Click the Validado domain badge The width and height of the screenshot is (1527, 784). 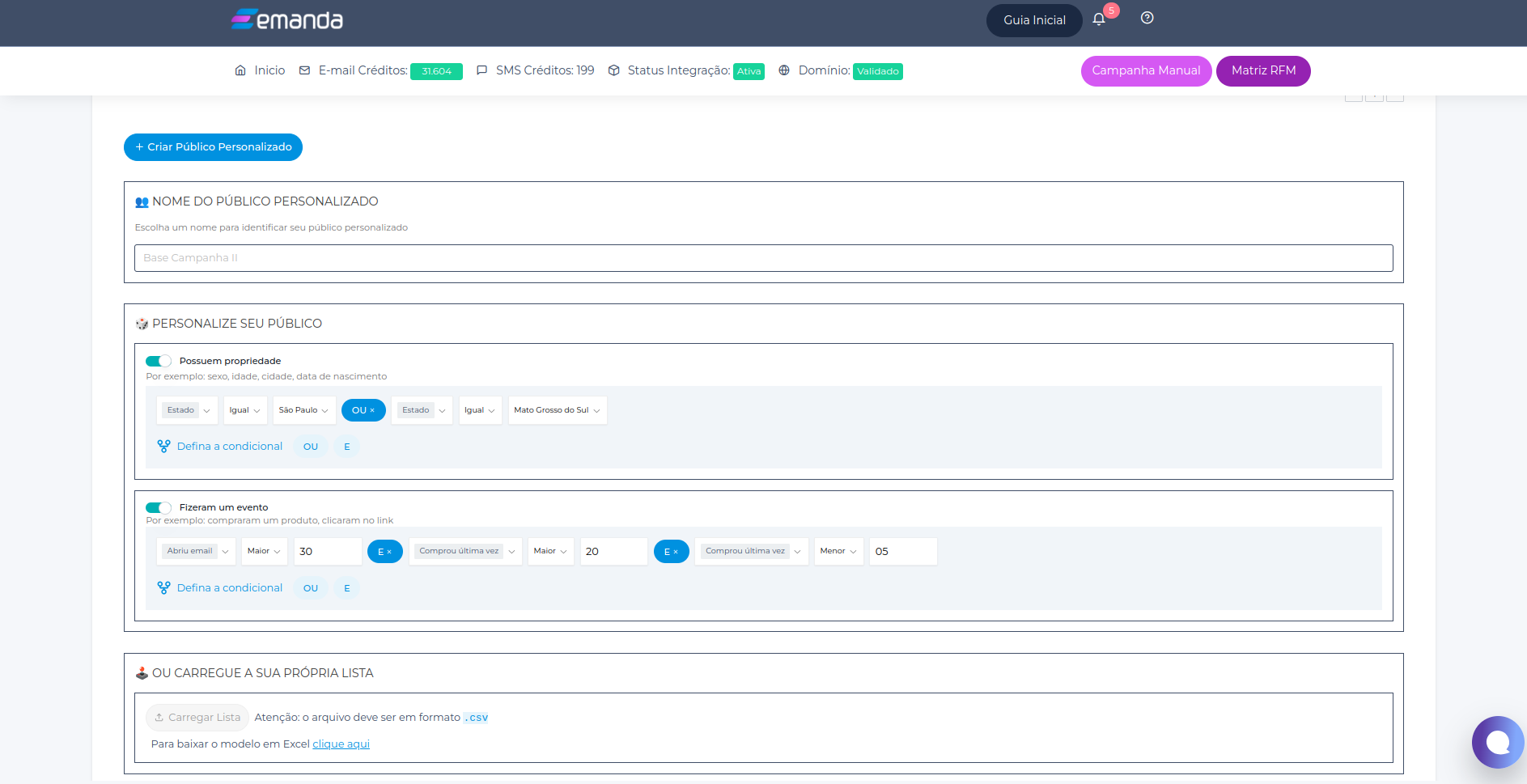coord(878,71)
